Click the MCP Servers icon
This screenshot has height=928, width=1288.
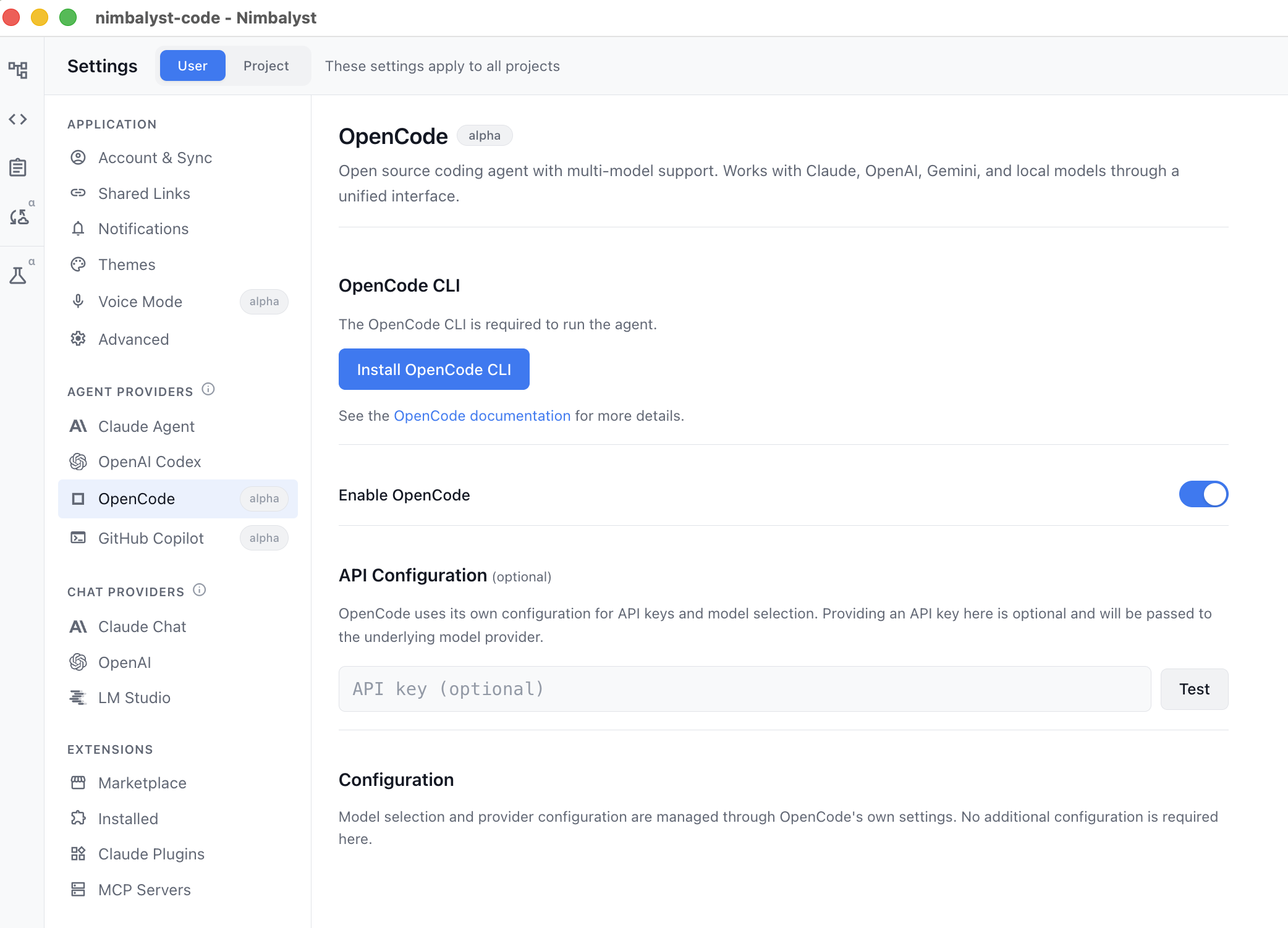point(78,890)
